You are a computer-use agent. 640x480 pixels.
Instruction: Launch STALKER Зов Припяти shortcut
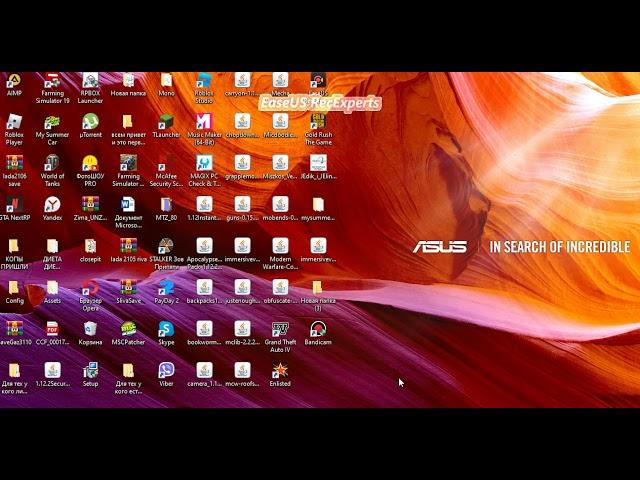[x=166, y=254]
